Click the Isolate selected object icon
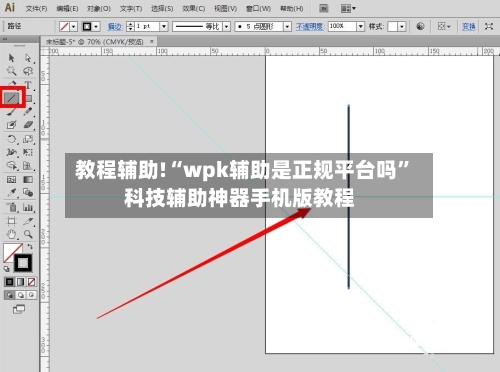The height and width of the screenshot is (372, 500). (489, 26)
